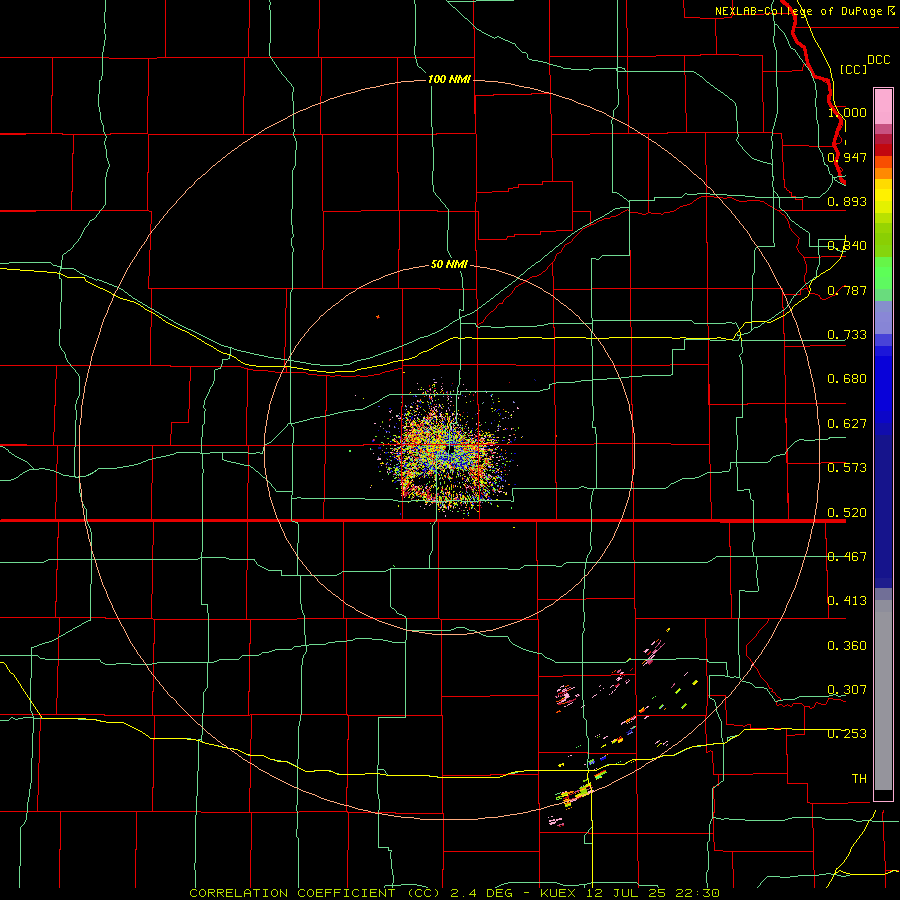Click the 0.467 color scale value
The width and height of the screenshot is (900, 900).
847,557
